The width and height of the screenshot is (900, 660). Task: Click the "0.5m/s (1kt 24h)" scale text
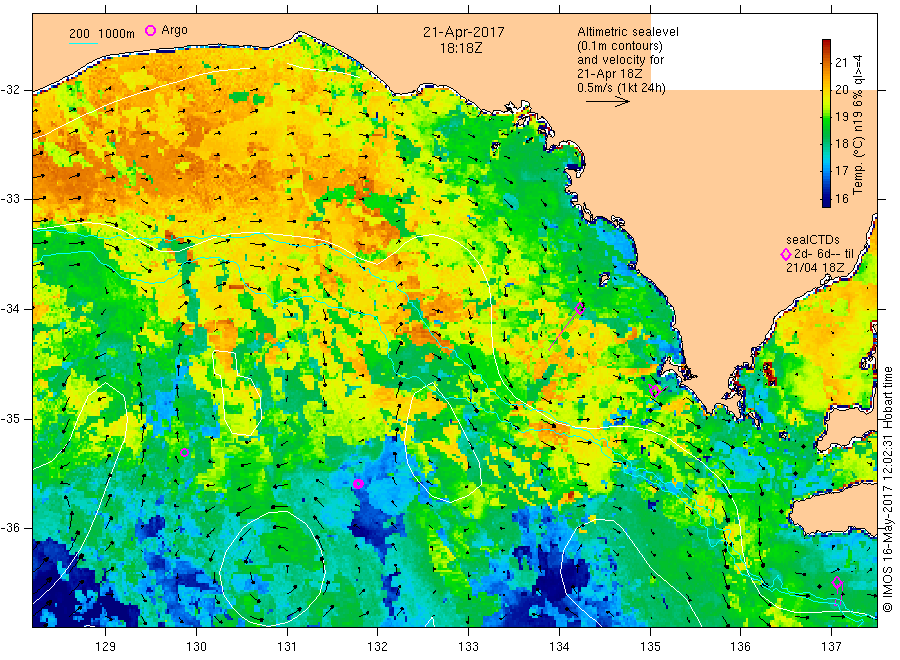622,88
